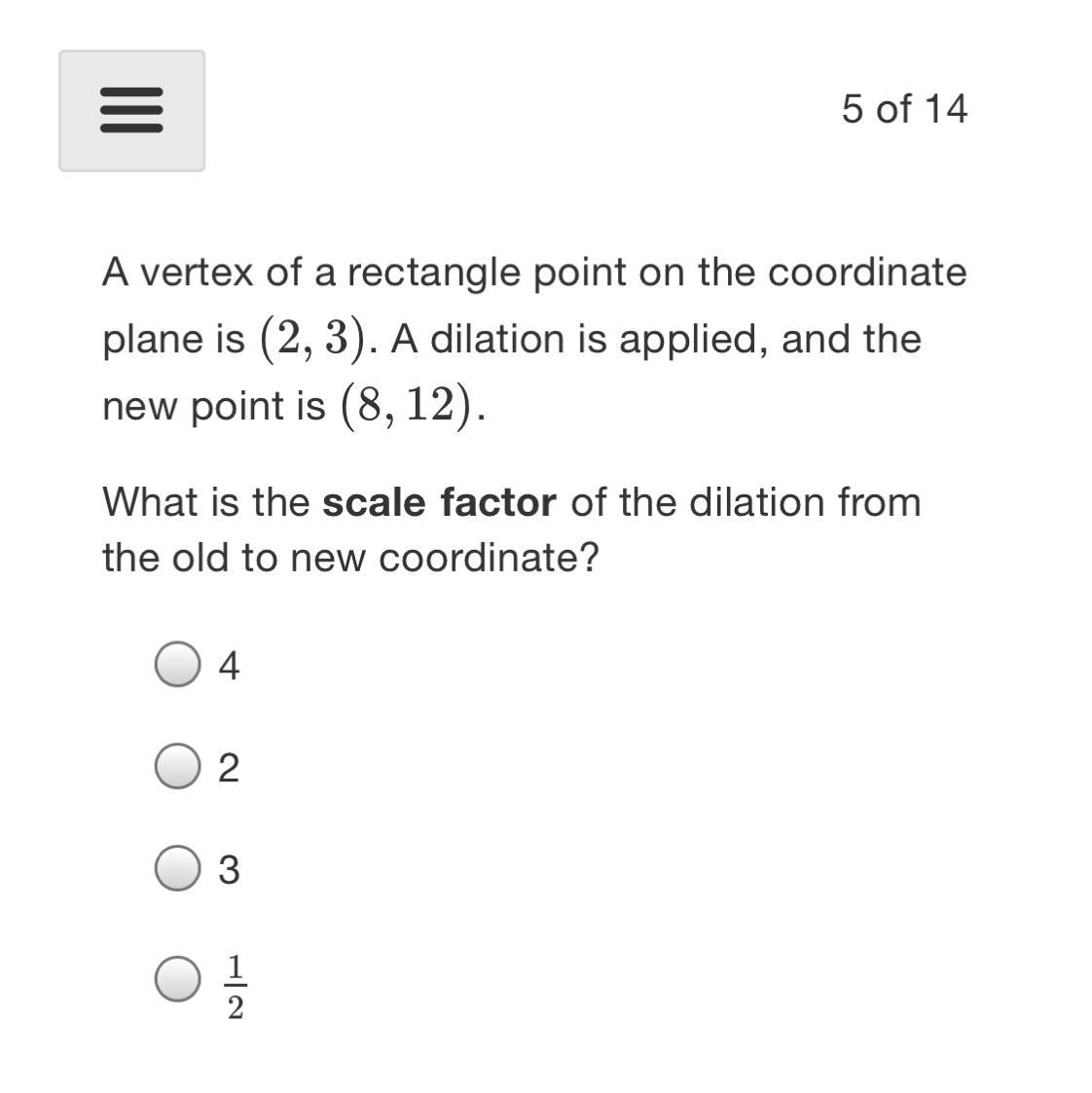Image resolution: width=1092 pixels, height=1093 pixels.
Task: Select the radio button for answer 1/2
Action: coord(177,978)
